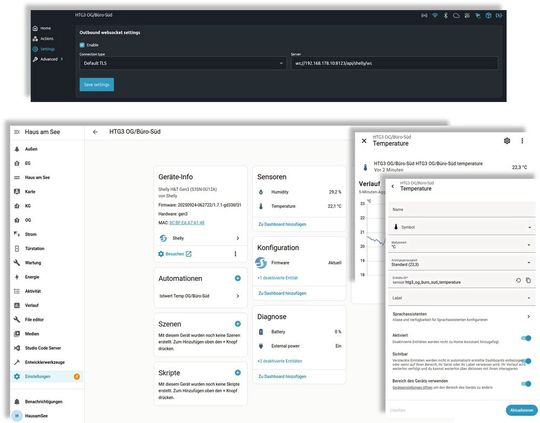Screen dimensions: 540x423
Task: Click the Aktualisieren button
Action: point(521,410)
